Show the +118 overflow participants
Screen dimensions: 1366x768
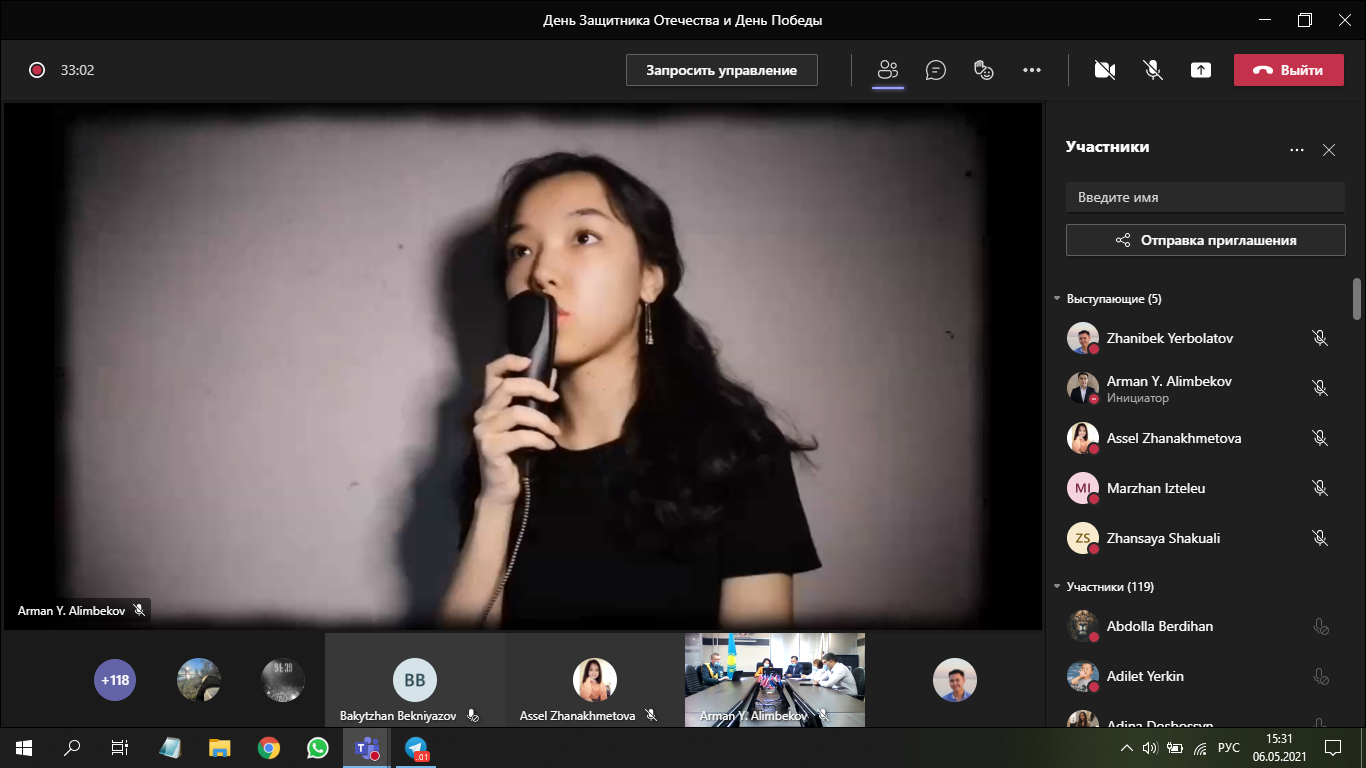115,680
